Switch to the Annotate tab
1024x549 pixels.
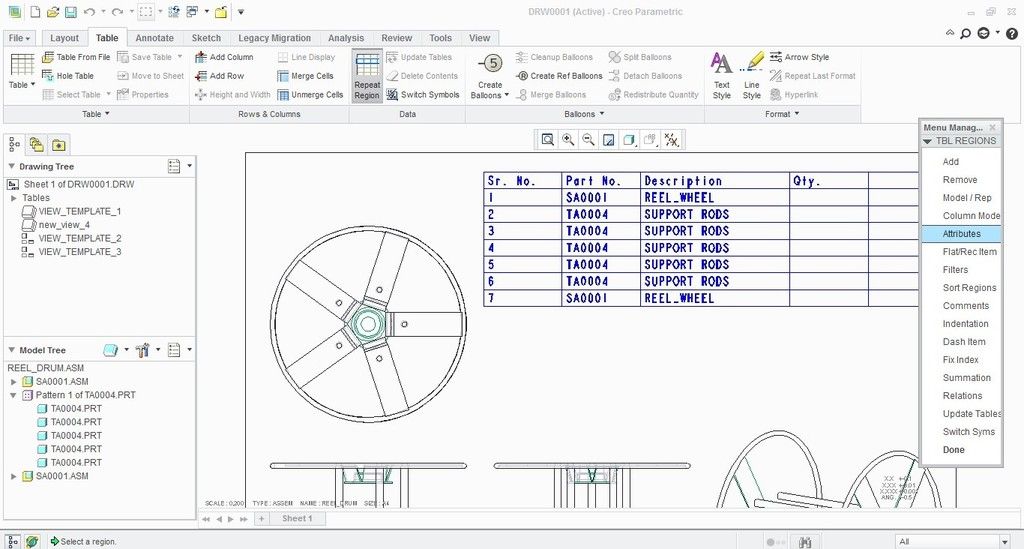pyautogui.click(x=155, y=39)
